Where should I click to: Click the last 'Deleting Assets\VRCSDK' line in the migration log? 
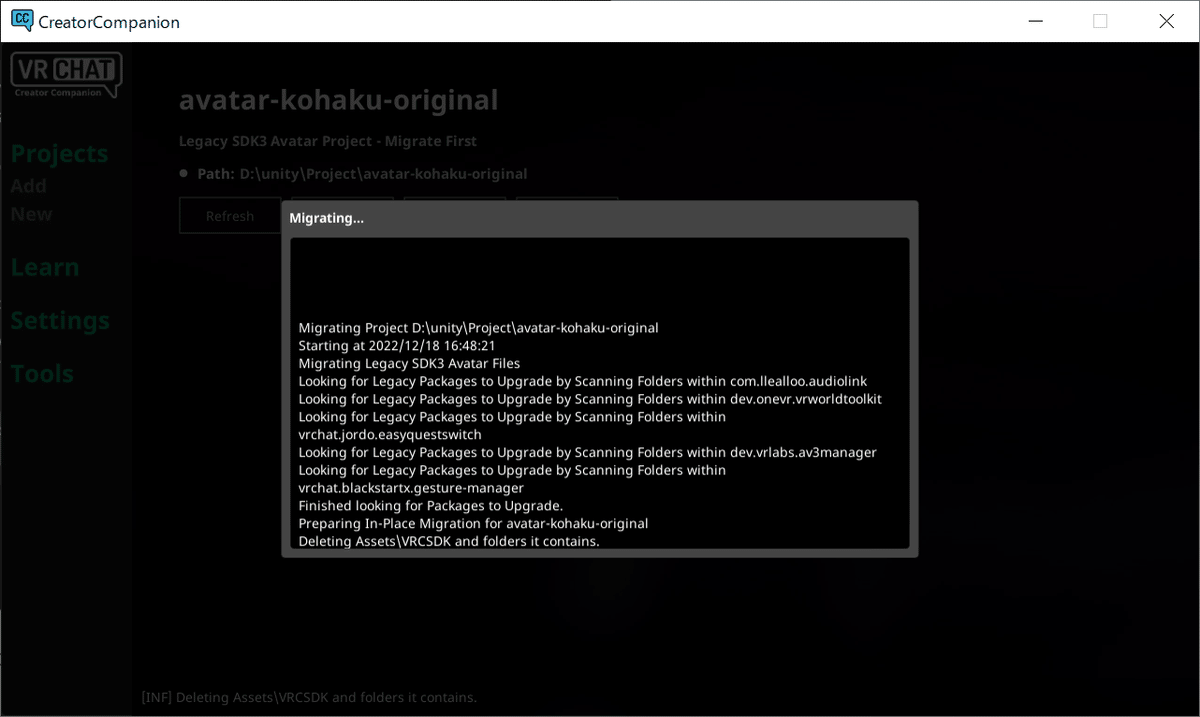click(449, 541)
